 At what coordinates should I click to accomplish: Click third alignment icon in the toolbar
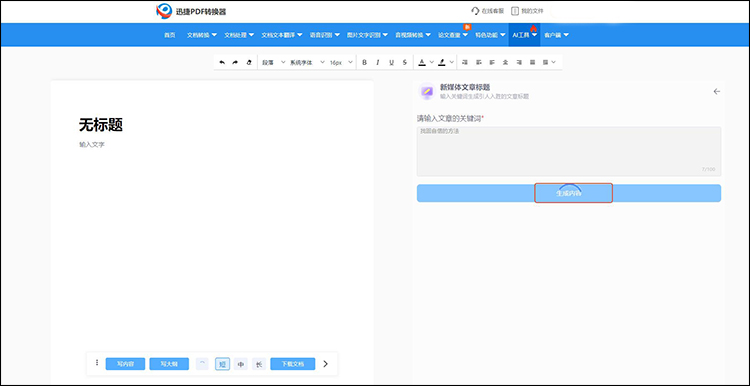point(492,62)
